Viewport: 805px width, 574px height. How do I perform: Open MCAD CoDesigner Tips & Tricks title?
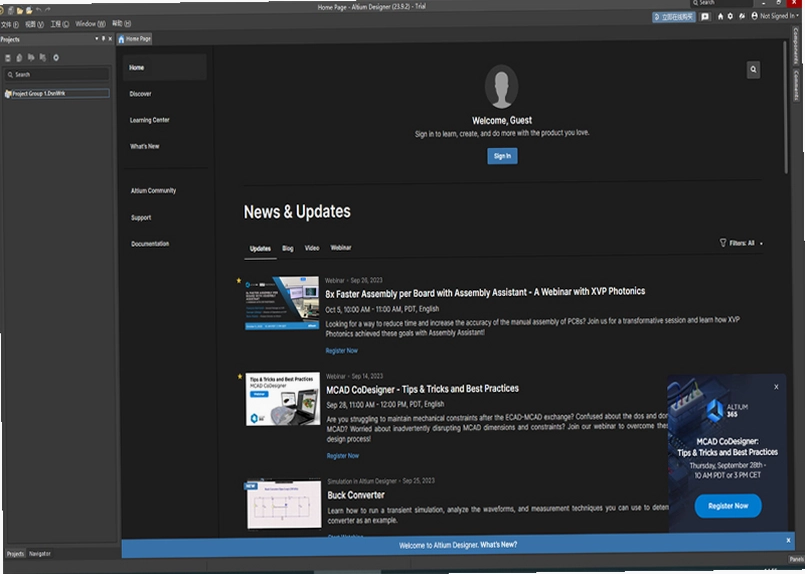(x=423, y=389)
